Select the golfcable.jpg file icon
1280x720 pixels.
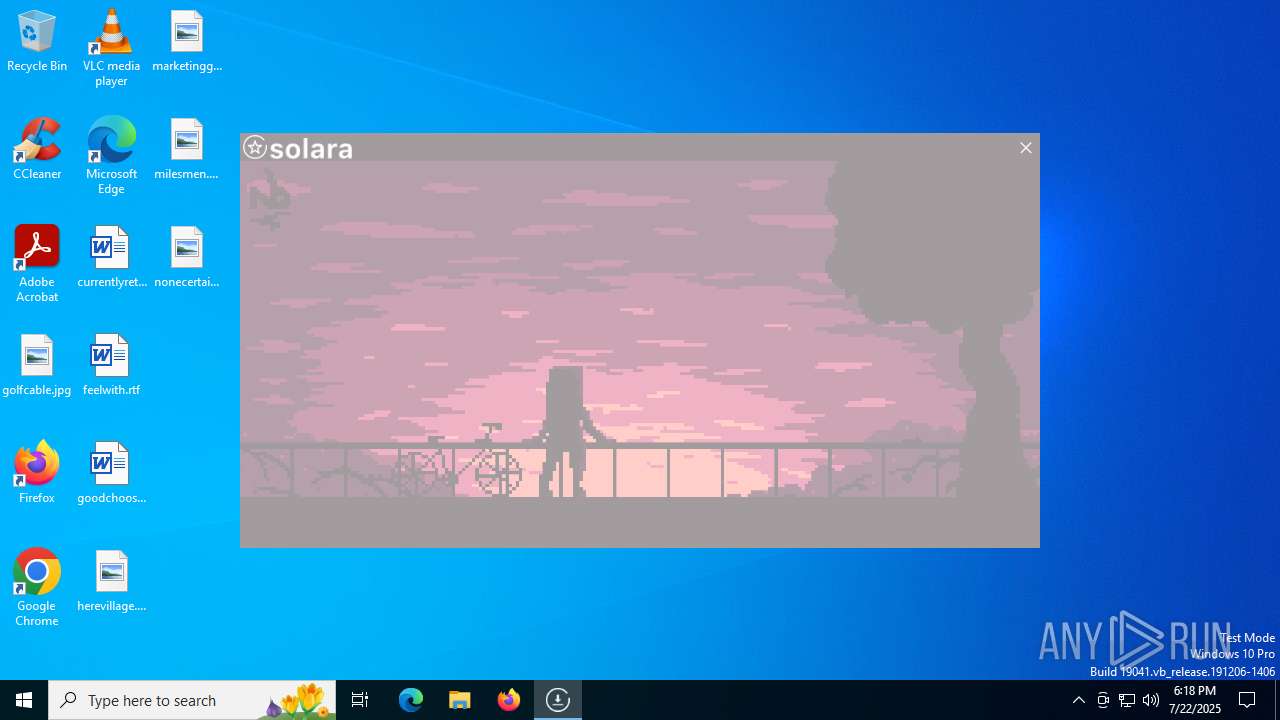37,365
